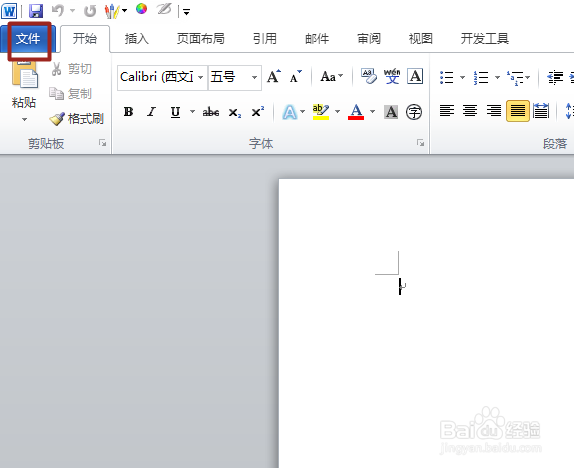Toggle Character Shading icon
The height and width of the screenshot is (468, 574).
(x=391, y=112)
